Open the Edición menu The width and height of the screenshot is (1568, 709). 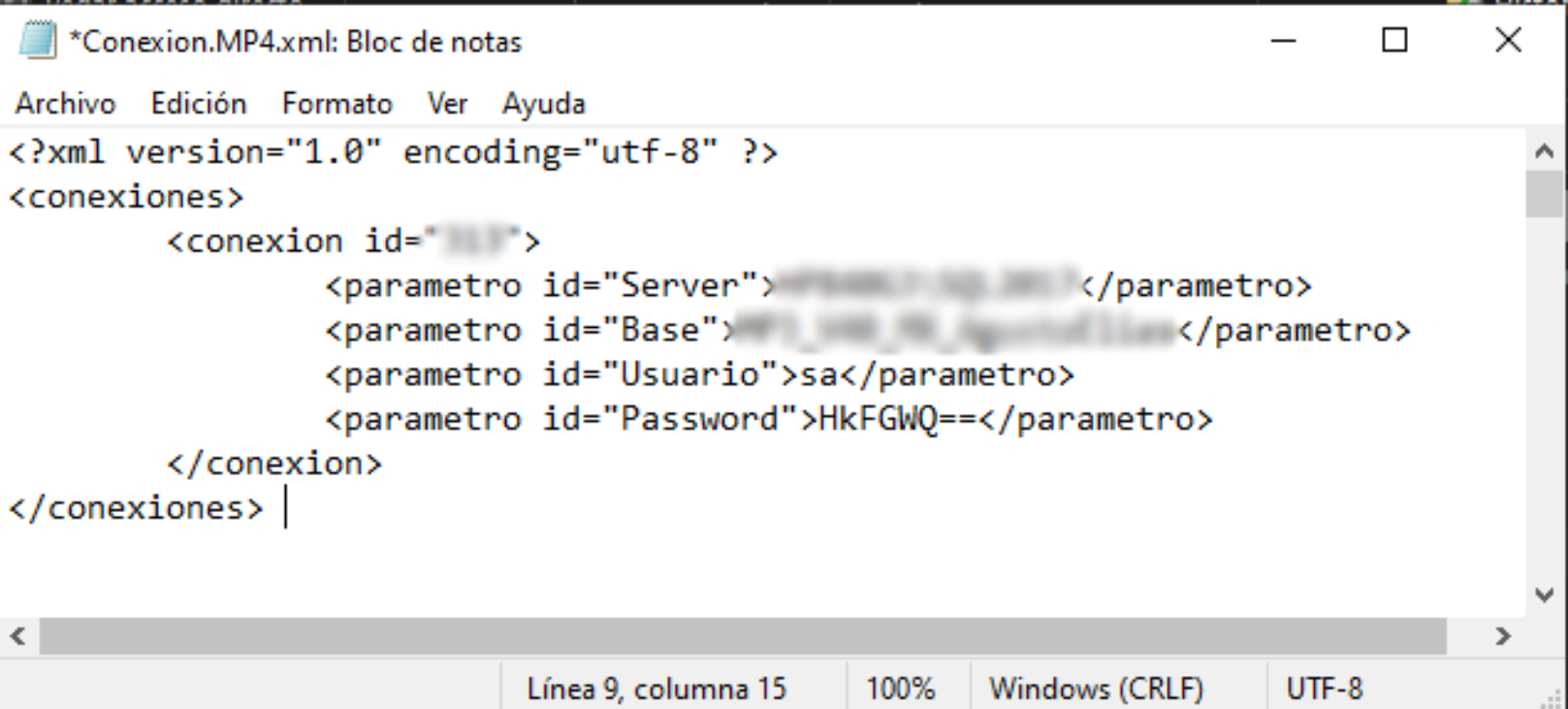tap(198, 103)
